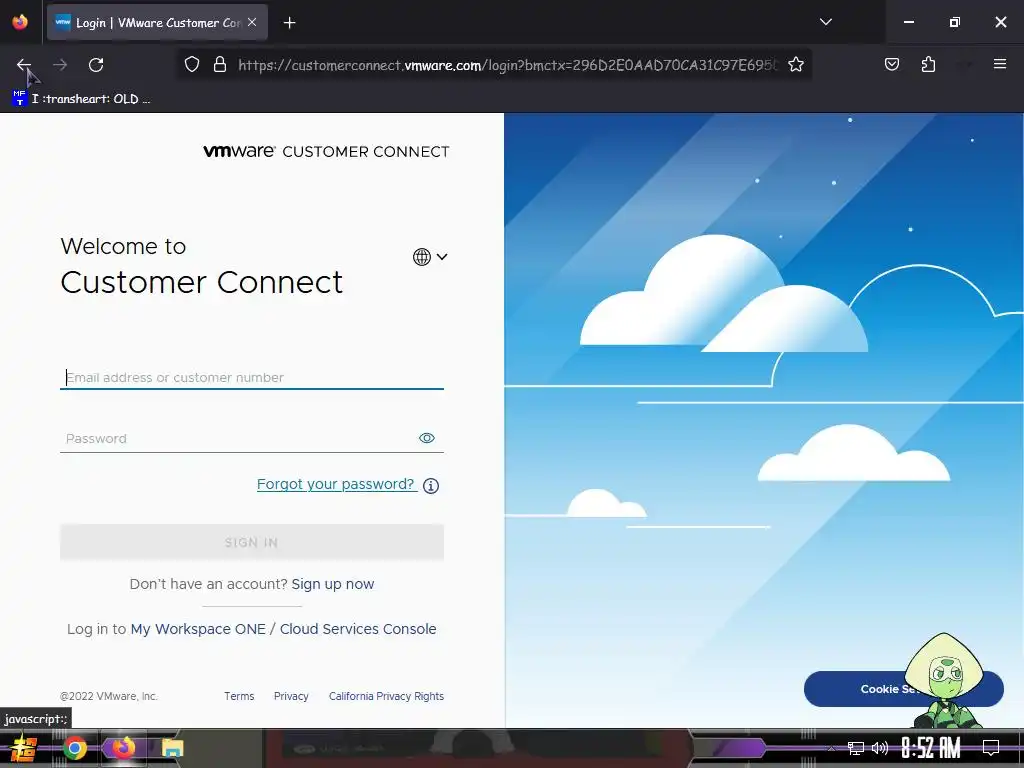Image resolution: width=1024 pixels, height=768 pixels.
Task: Follow the Forgot your password? link
Action: [x=337, y=485]
